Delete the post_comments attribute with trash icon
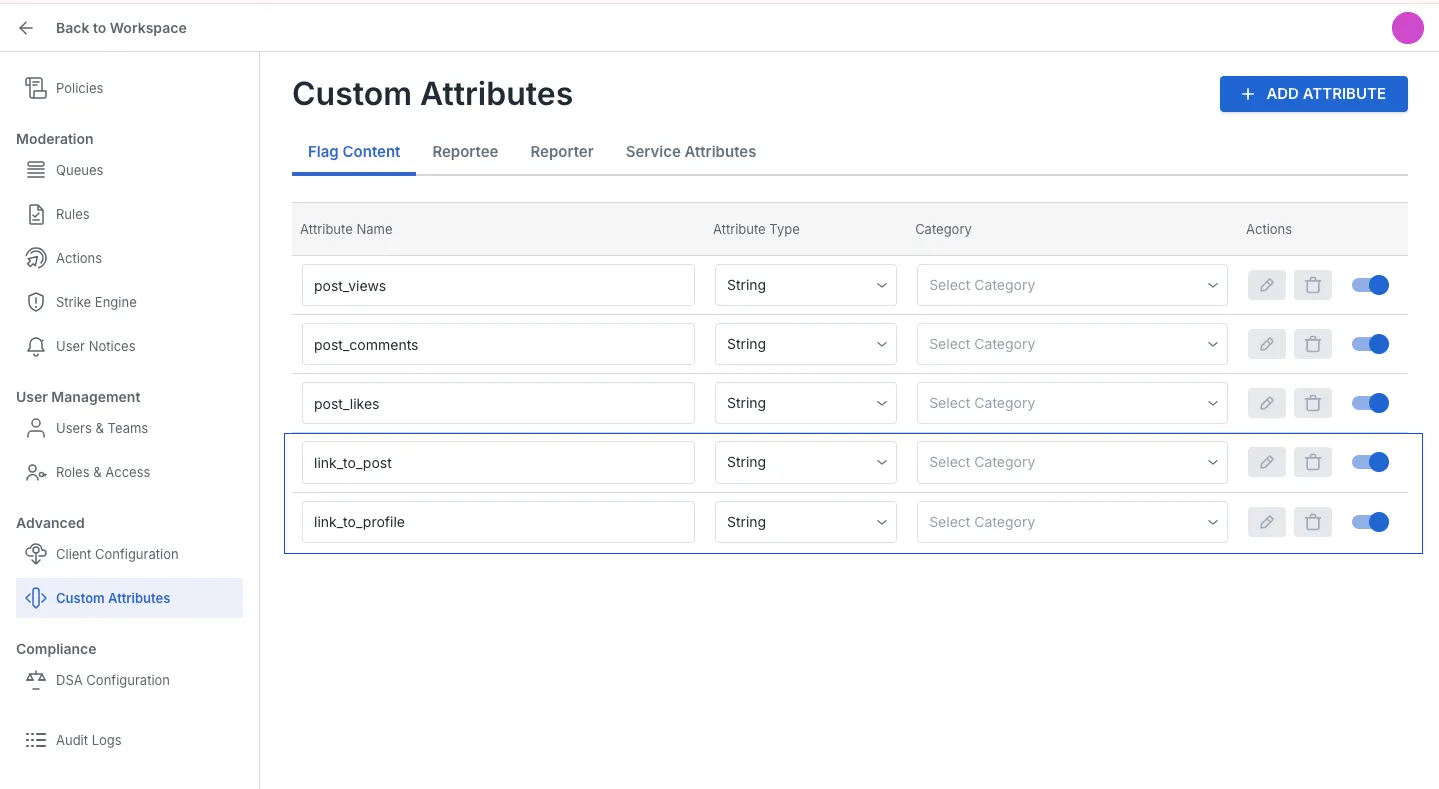1439x789 pixels. coord(1313,344)
